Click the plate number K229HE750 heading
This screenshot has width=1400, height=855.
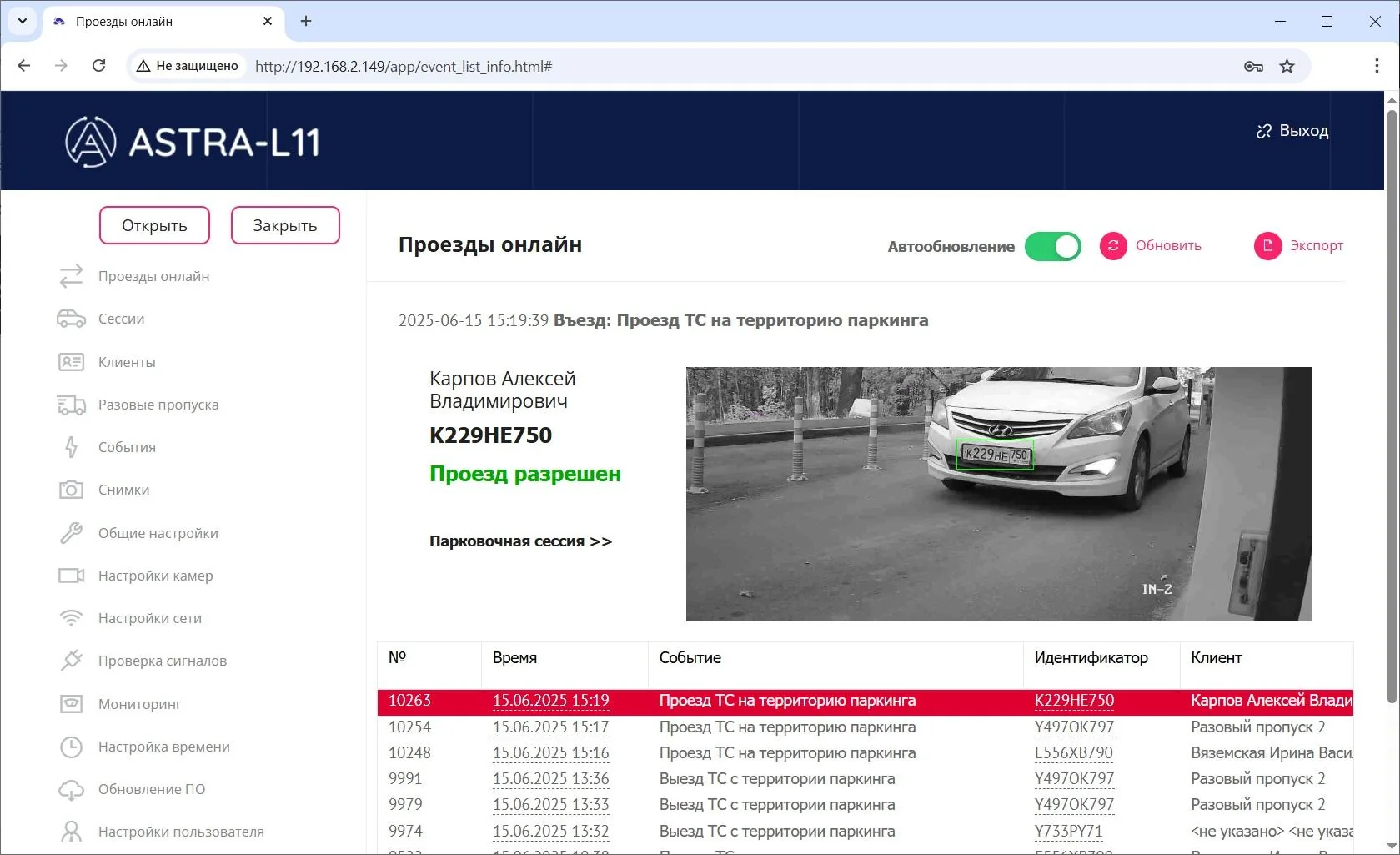tap(490, 435)
